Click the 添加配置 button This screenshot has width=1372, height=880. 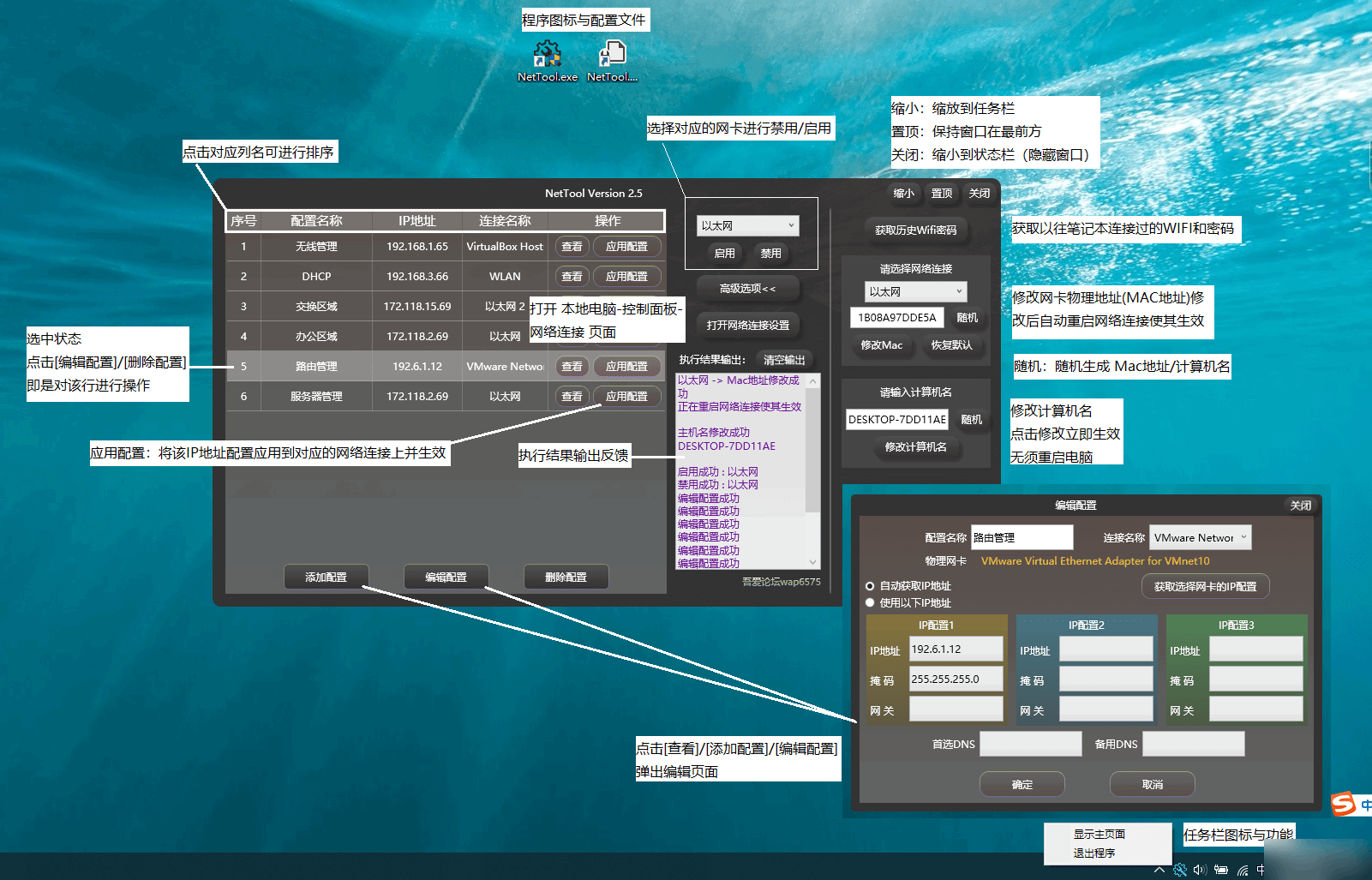coord(327,578)
